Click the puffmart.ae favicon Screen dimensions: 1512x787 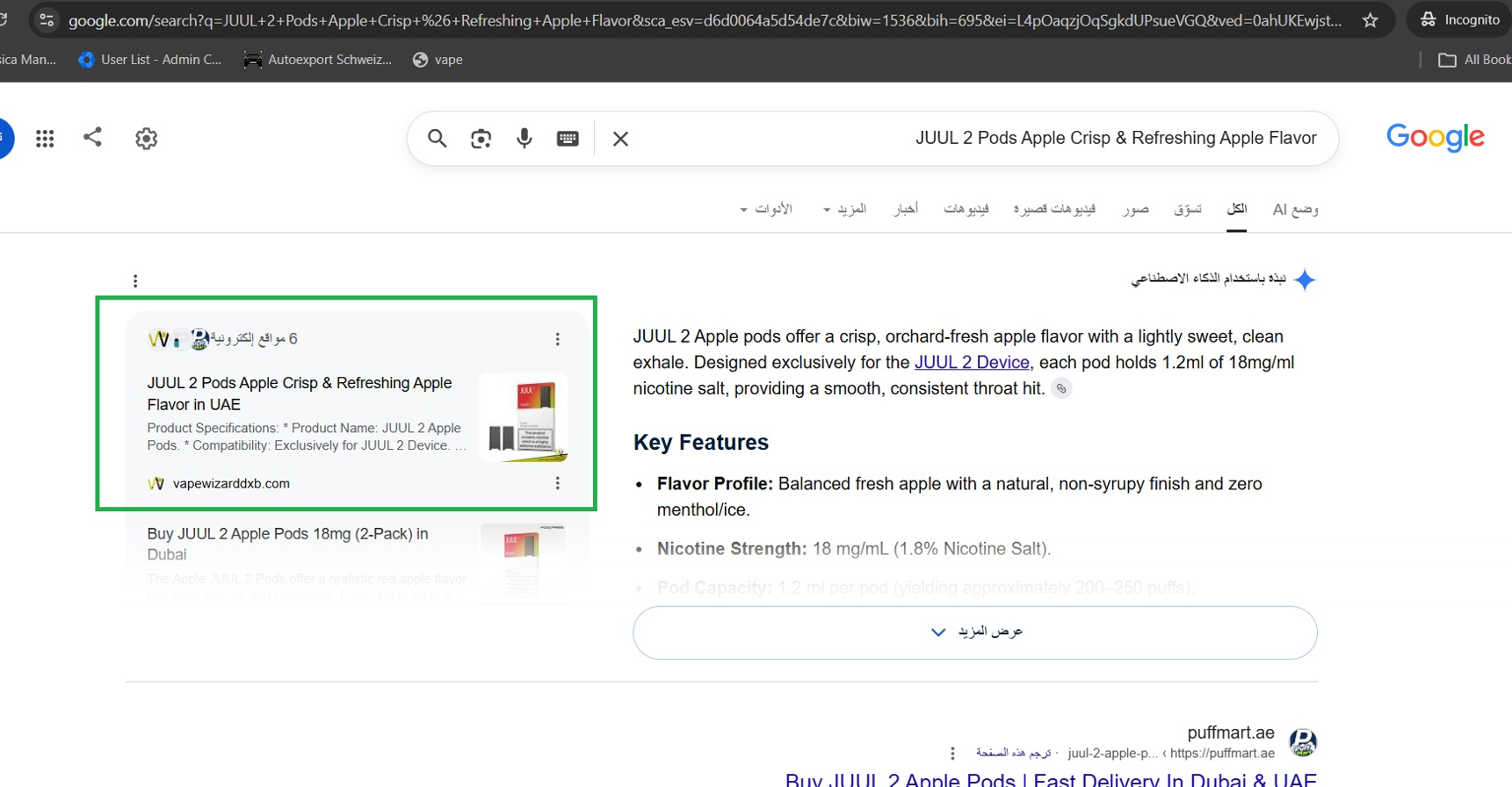1303,742
